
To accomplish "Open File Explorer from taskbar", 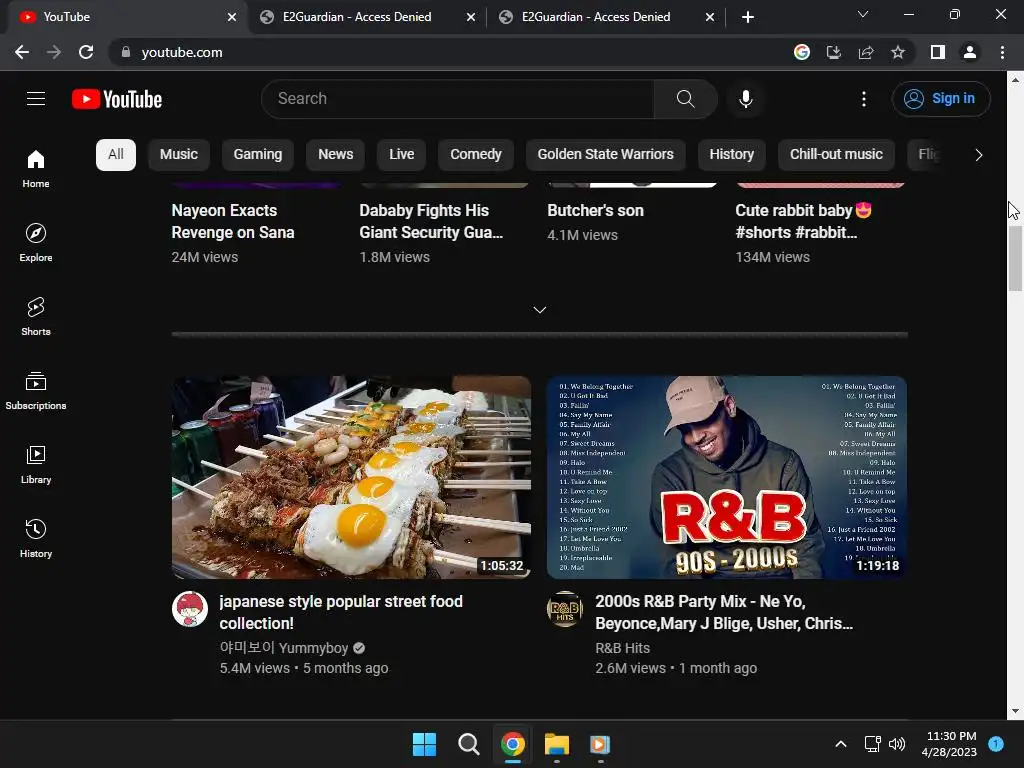I will pos(557,744).
